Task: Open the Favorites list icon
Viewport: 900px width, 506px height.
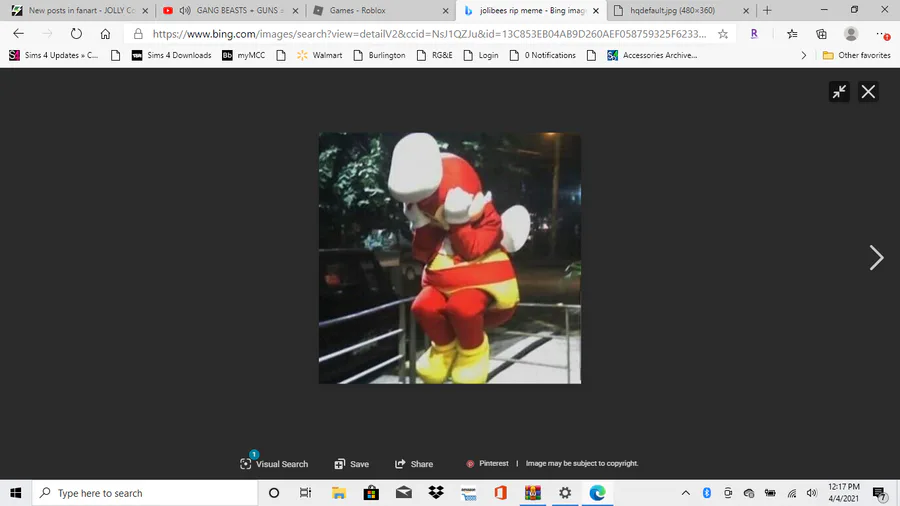Action: click(x=792, y=34)
